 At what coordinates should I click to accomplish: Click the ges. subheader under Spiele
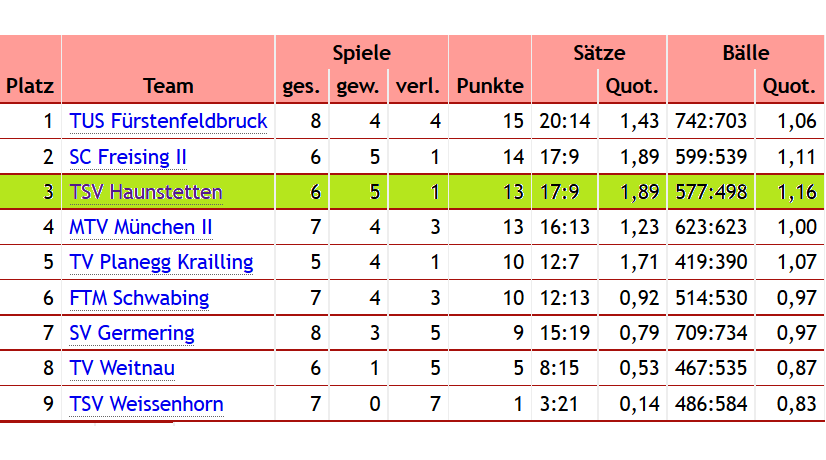click(301, 86)
